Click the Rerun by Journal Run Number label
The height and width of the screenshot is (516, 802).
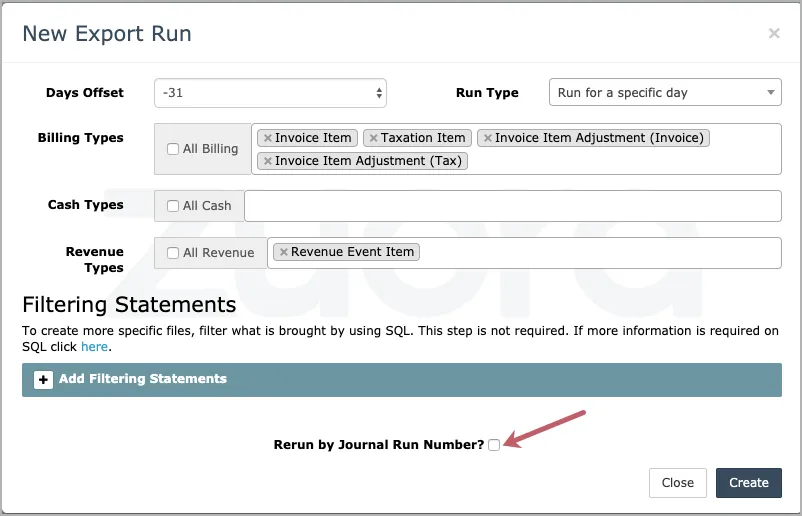tap(379, 445)
